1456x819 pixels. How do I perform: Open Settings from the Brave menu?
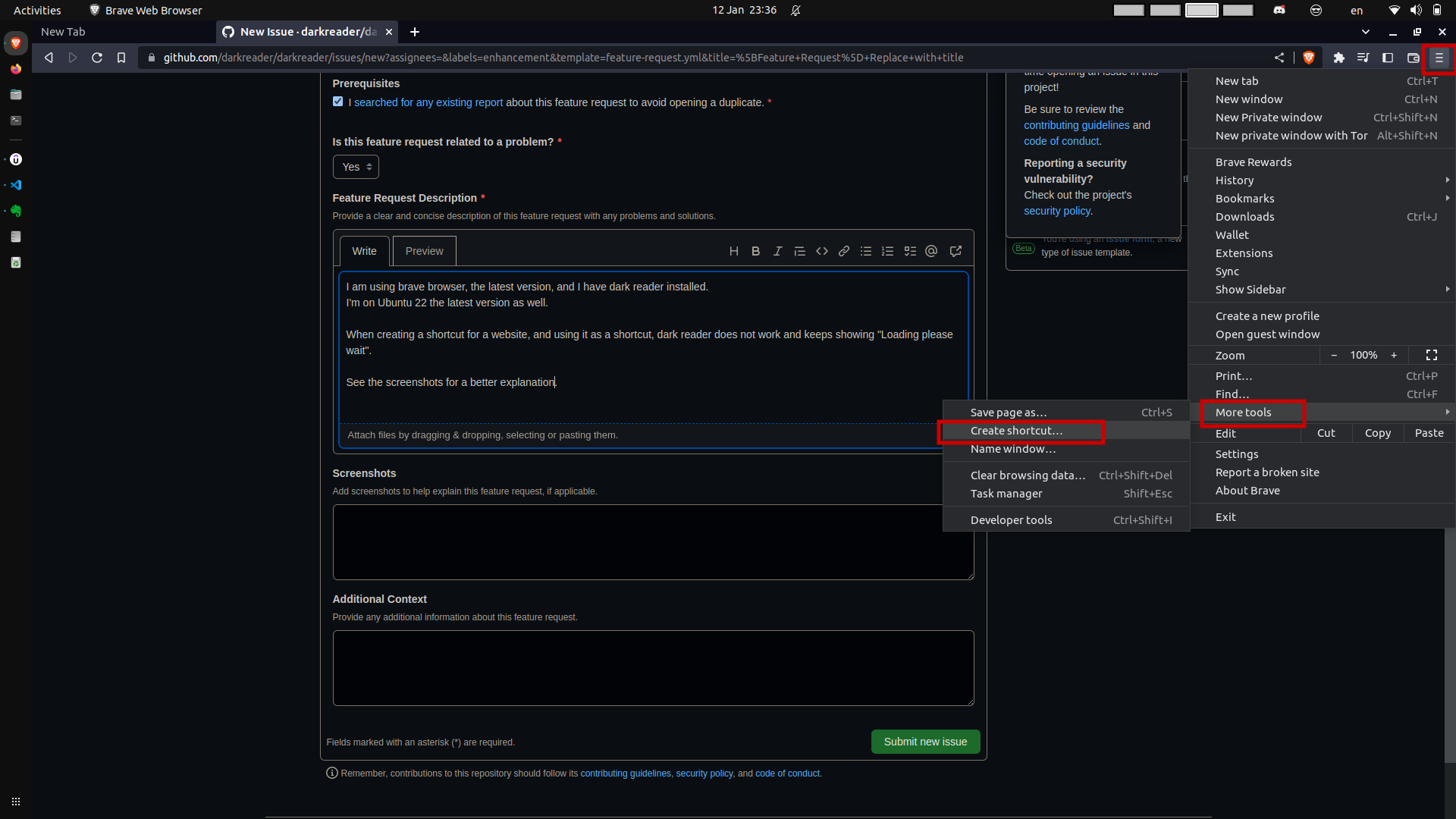click(1323, 454)
